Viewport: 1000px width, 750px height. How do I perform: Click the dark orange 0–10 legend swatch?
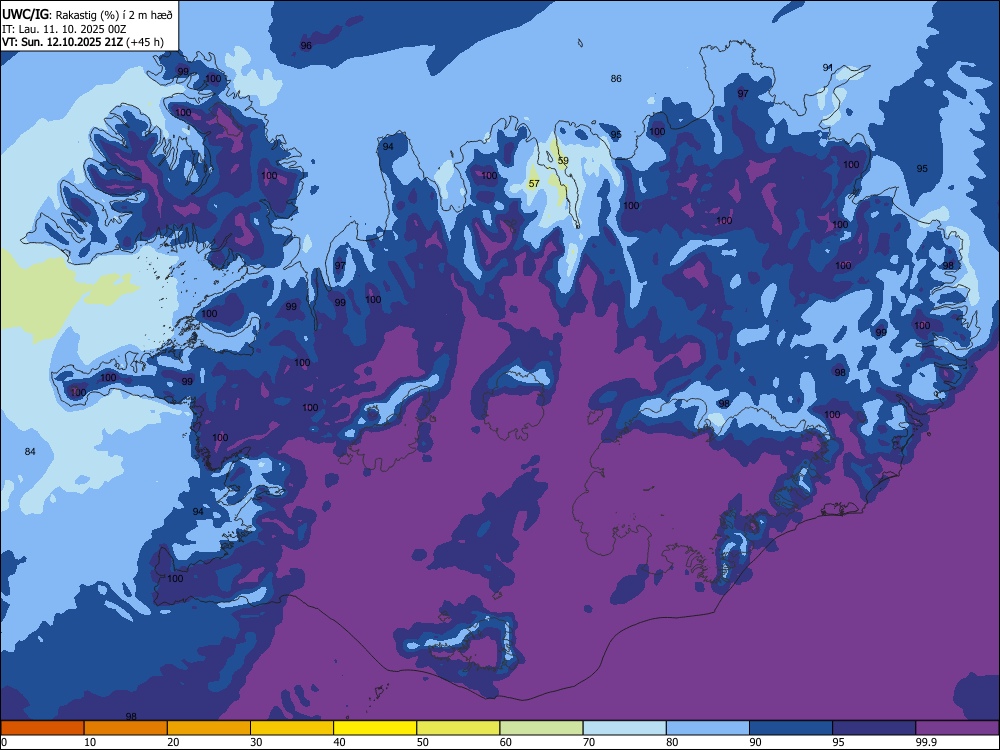click(x=42, y=728)
